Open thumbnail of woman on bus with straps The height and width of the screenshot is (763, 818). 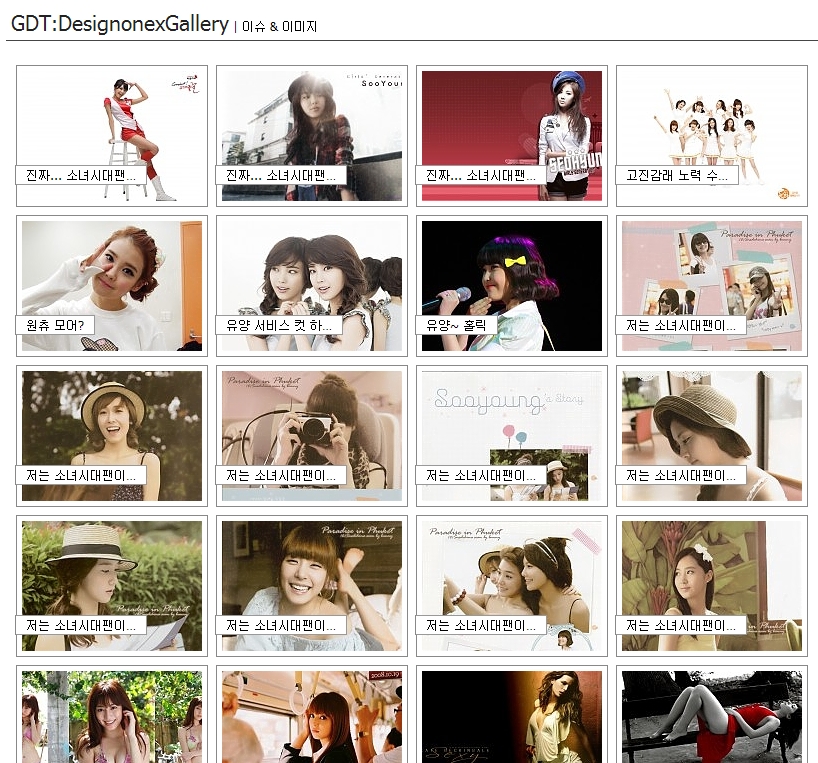click(311, 717)
